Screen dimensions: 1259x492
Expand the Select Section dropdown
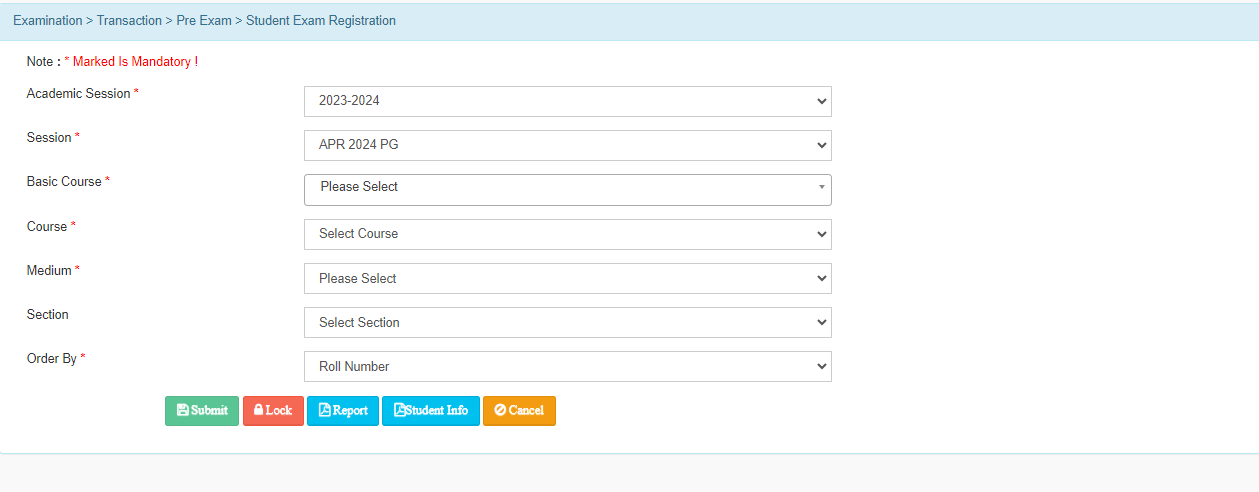point(567,322)
